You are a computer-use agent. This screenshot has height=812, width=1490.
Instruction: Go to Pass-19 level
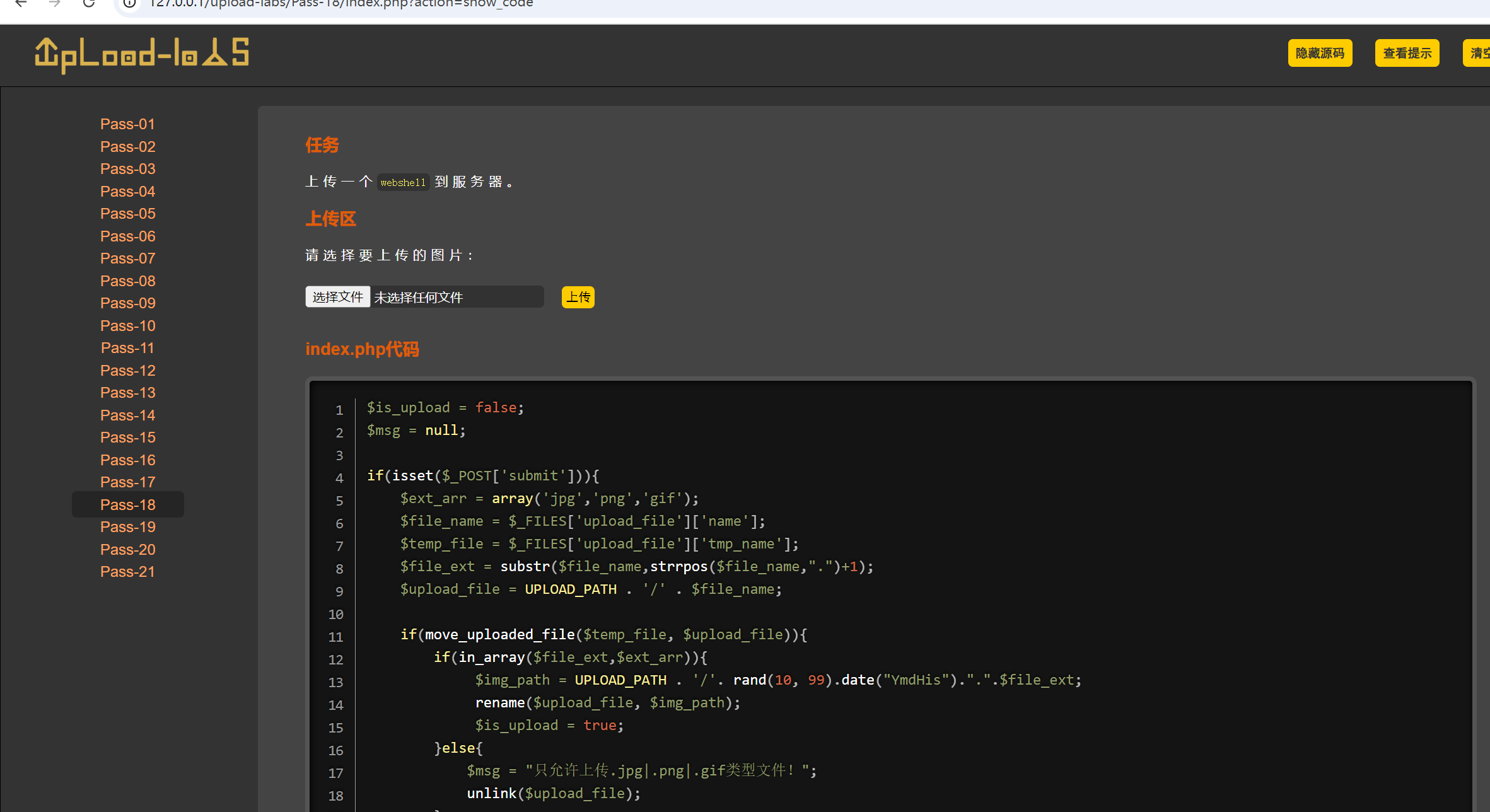point(127,527)
